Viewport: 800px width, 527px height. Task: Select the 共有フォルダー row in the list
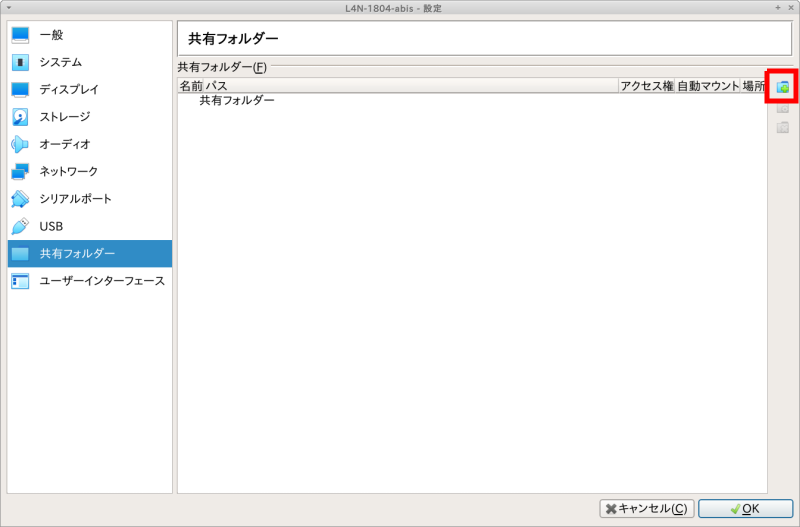(x=472, y=101)
